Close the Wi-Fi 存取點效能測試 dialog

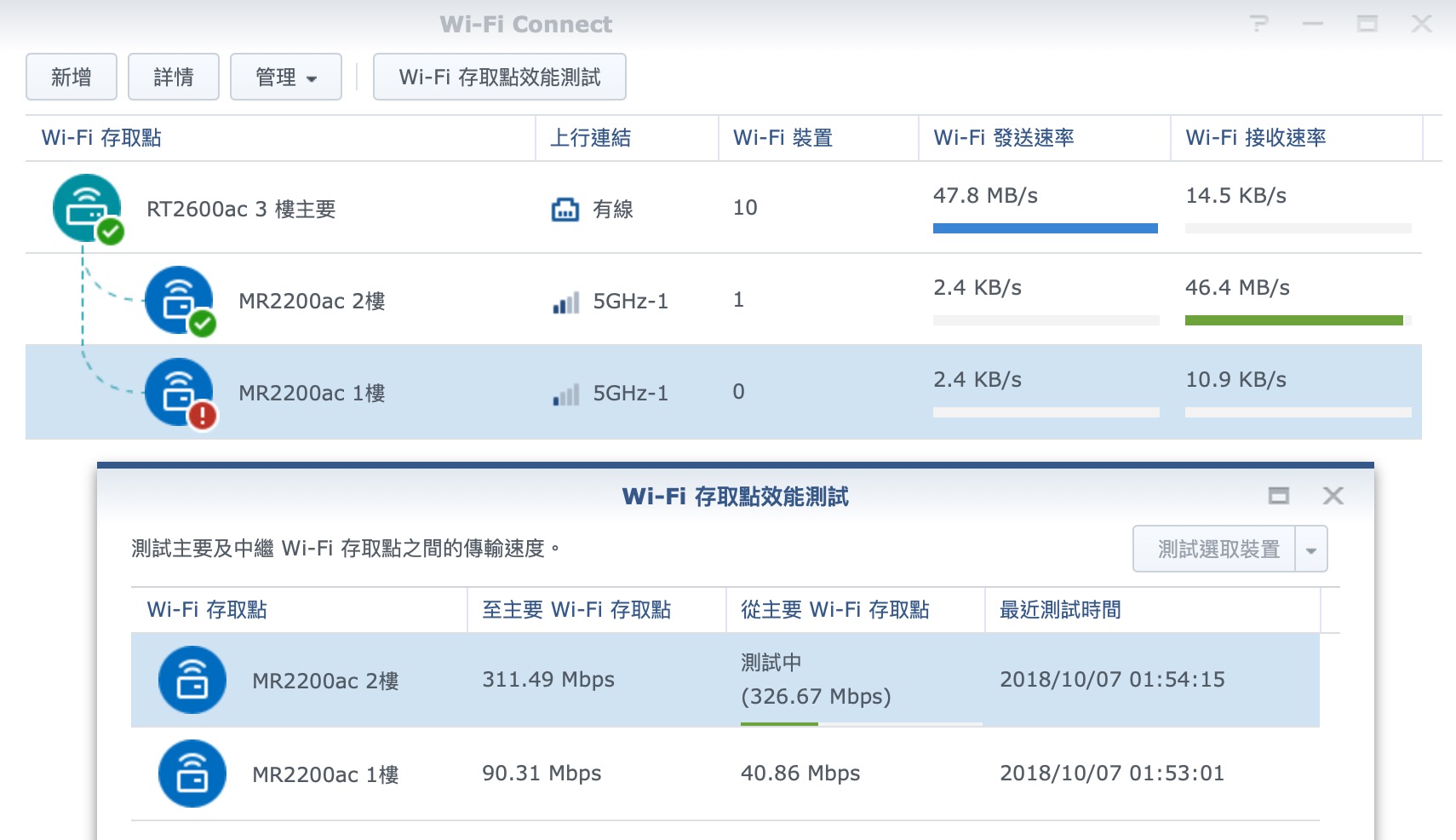coord(1333,496)
